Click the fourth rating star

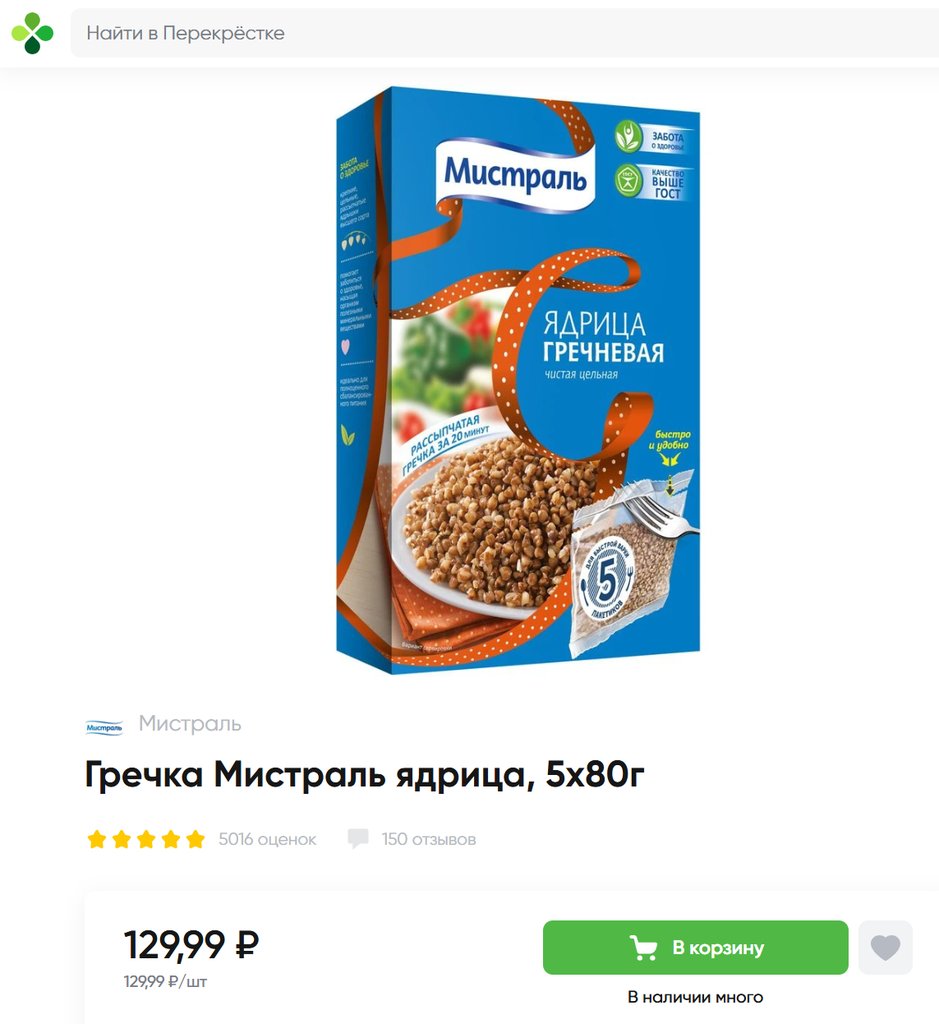tap(171, 839)
